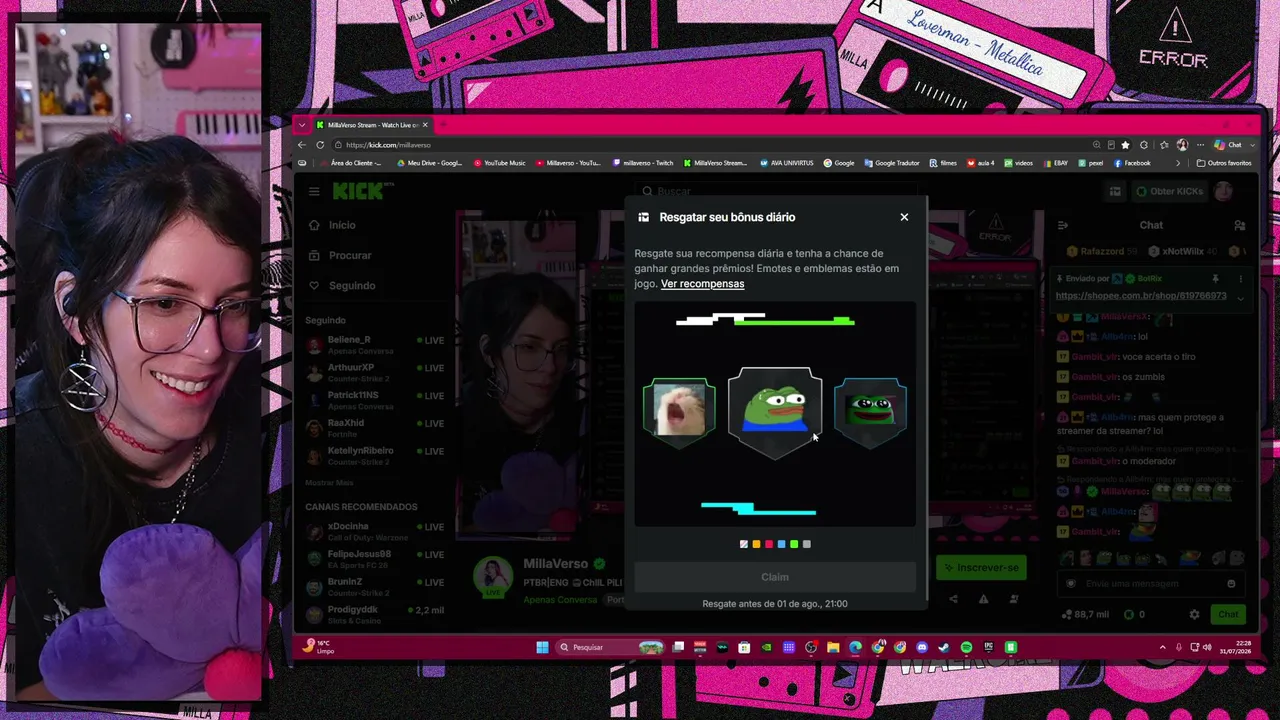Open recommended channel FelipeJesus88
1280x720 pixels.
coord(374,558)
